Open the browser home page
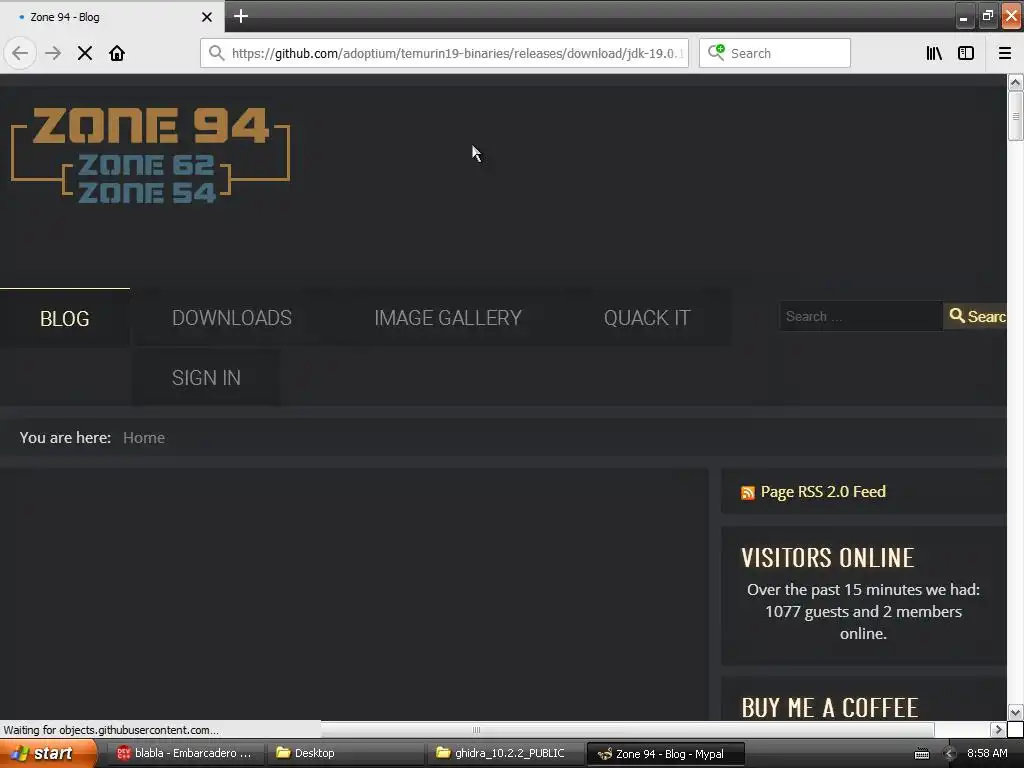This screenshot has height=768, width=1024. [117, 53]
